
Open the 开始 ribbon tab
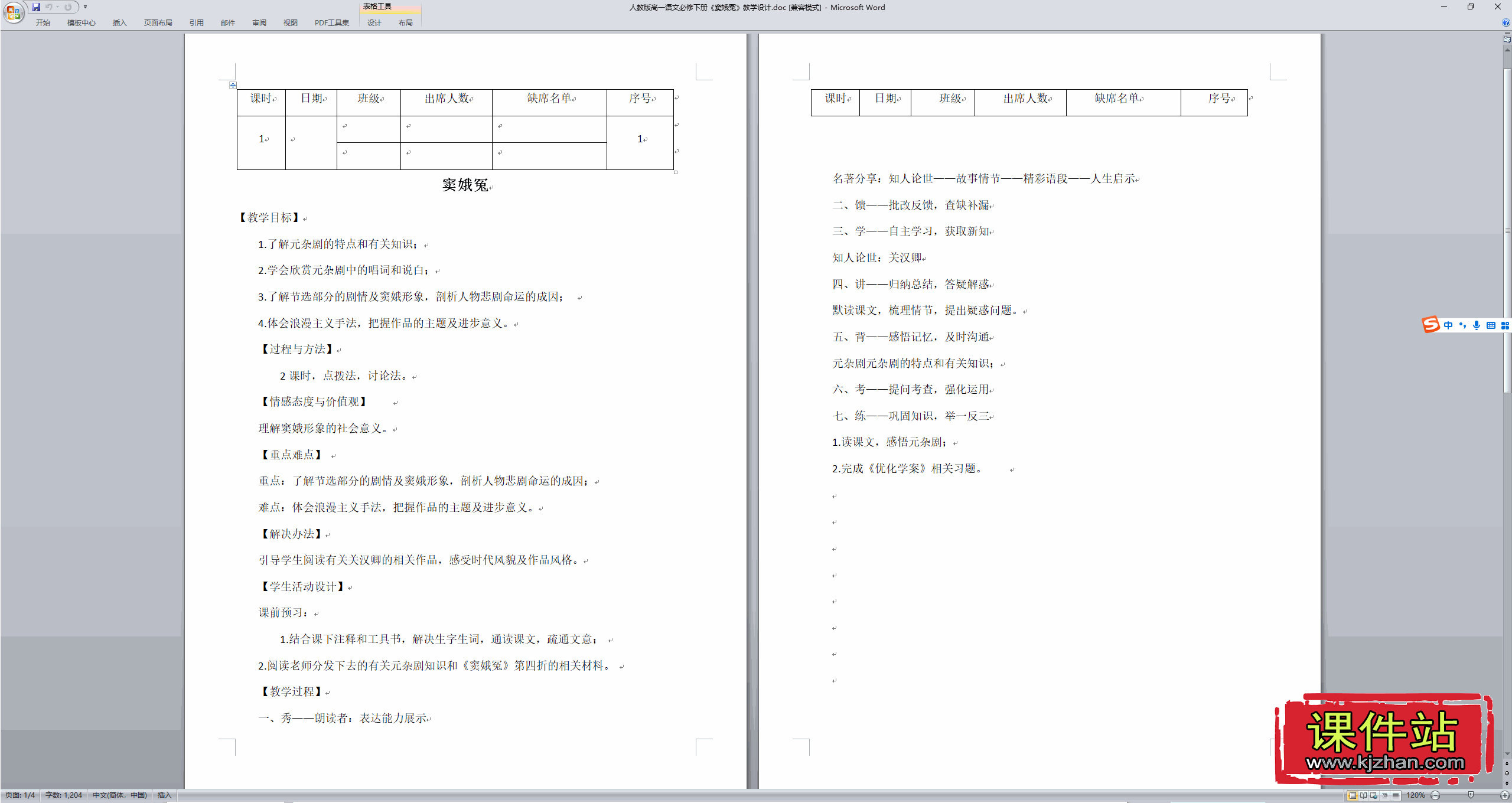coord(43,22)
